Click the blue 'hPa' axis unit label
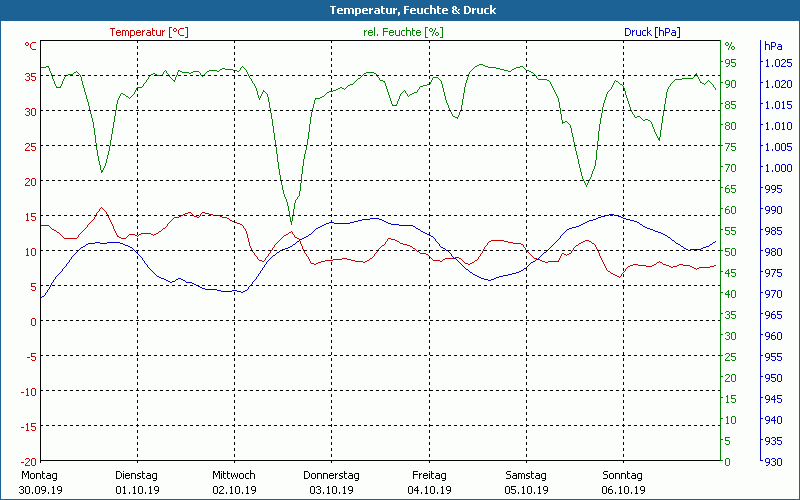 773,46
